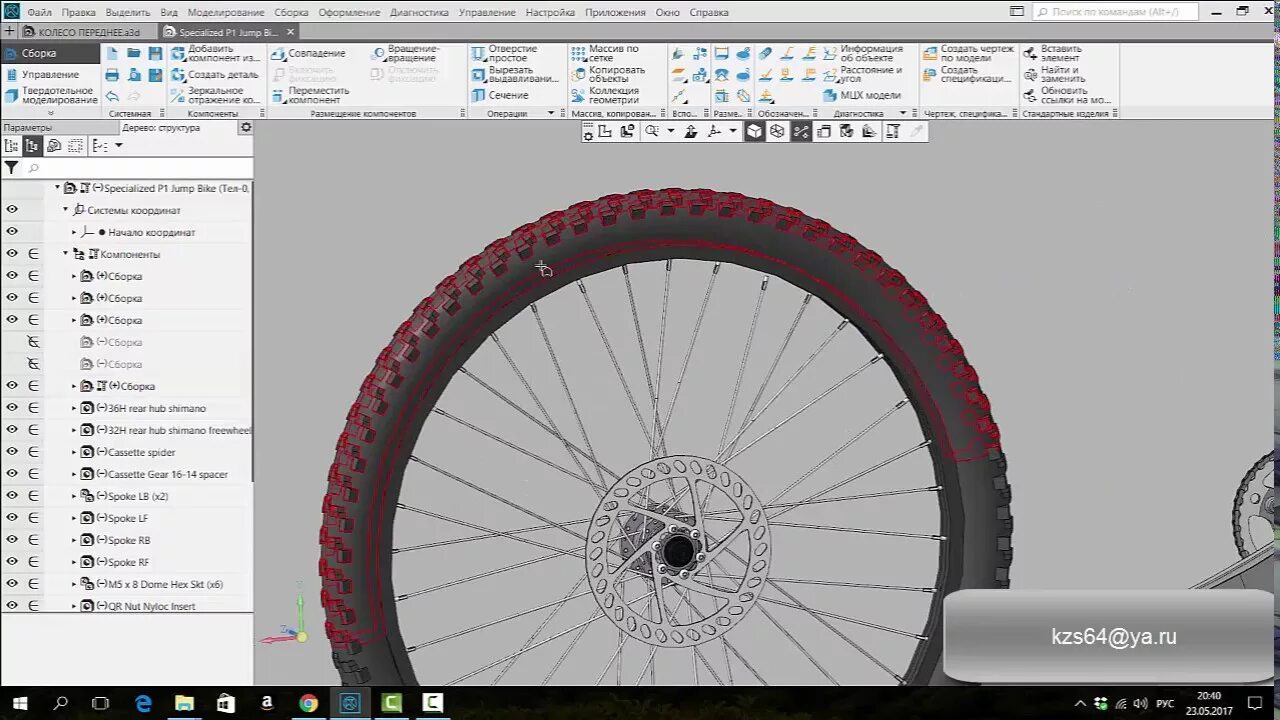Screen dimensions: 1280x720
Task: Click the tree filter funnel icon
Action: tap(11, 168)
